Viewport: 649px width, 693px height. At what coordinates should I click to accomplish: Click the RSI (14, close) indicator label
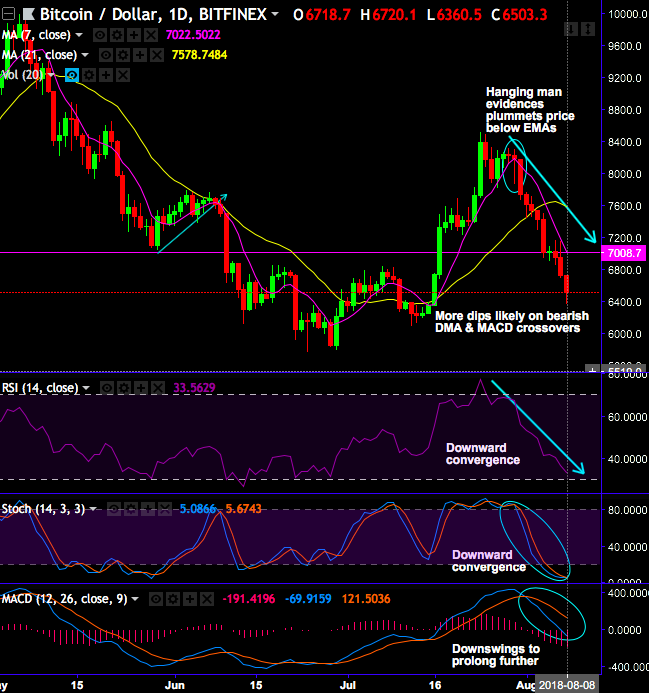click(40, 388)
